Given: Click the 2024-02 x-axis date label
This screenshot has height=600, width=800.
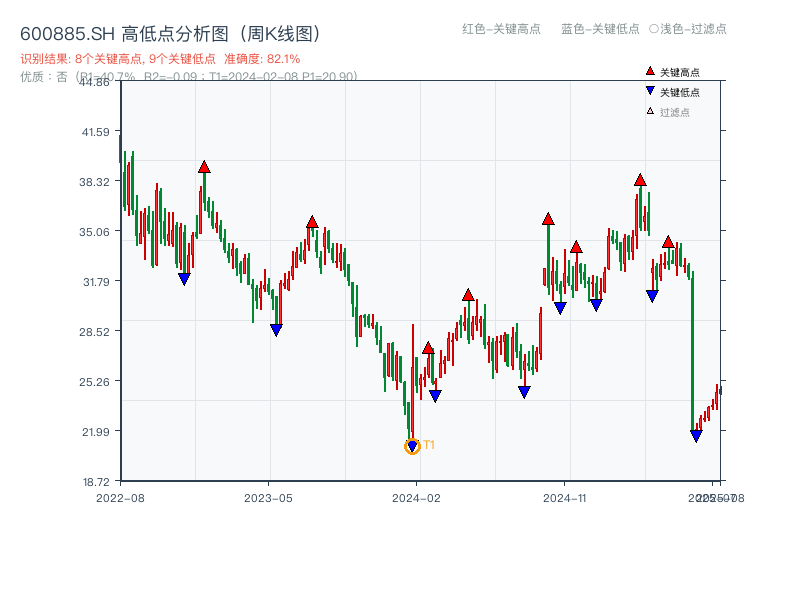Looking at the screenshot, I should [x=417, y=497].
